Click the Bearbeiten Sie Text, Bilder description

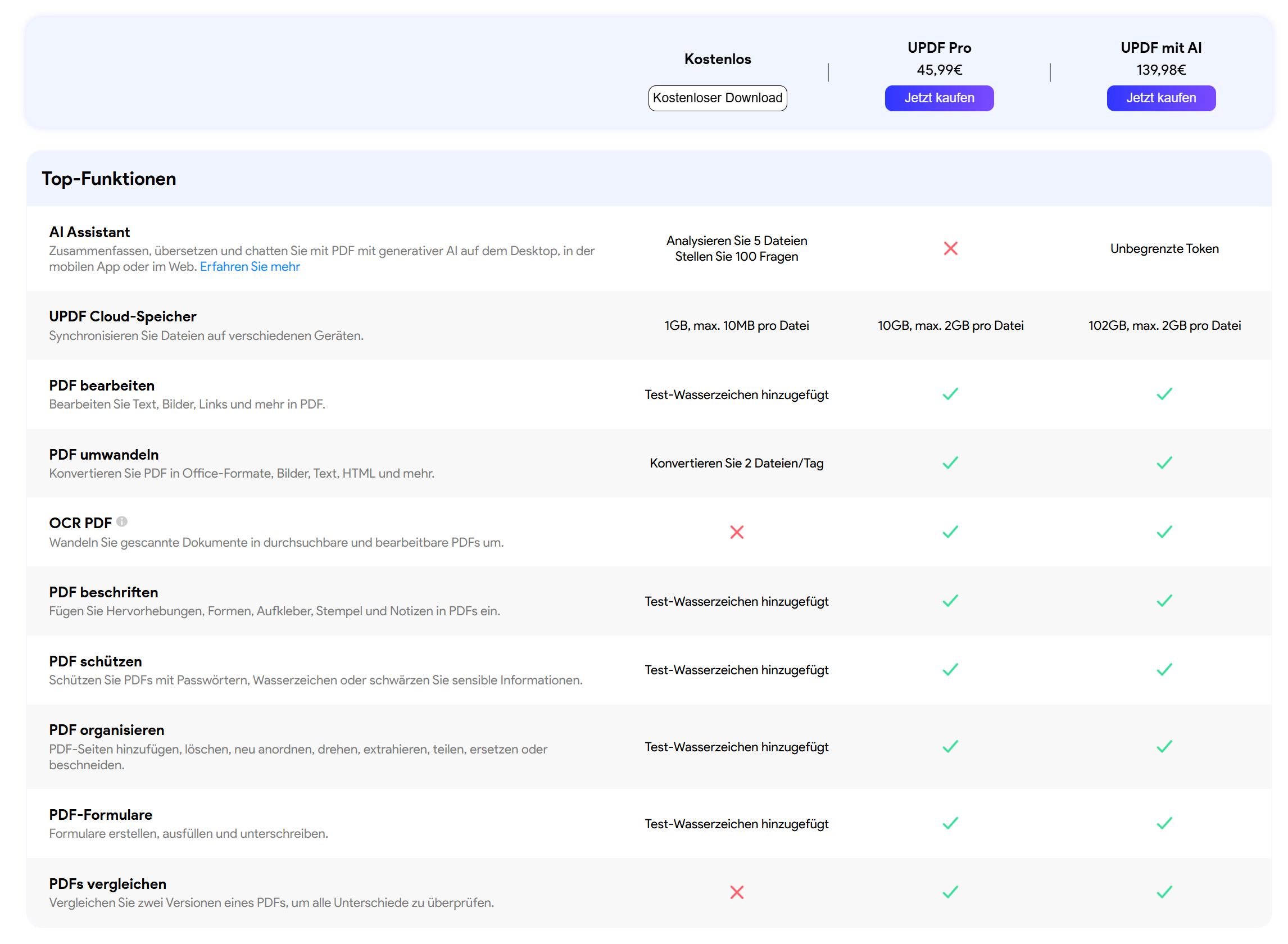pyautogui.click(x=187, y=404)
